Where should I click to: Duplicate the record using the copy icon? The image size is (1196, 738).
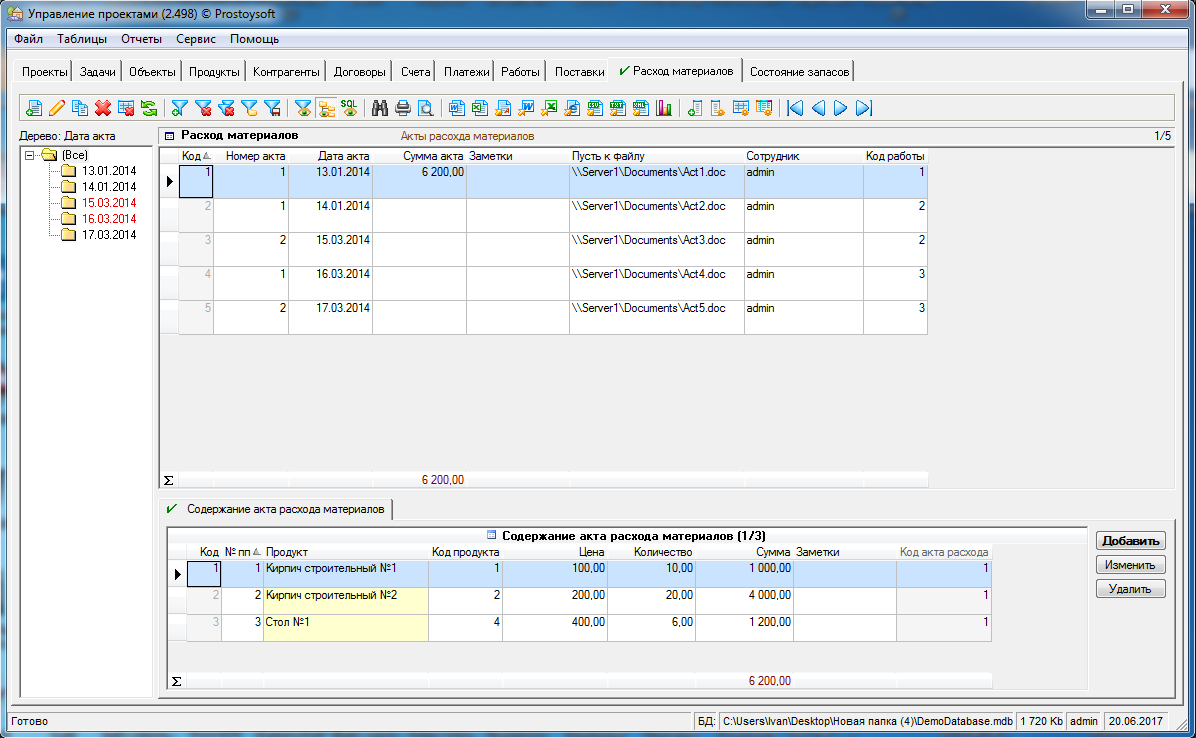(80, 108)
